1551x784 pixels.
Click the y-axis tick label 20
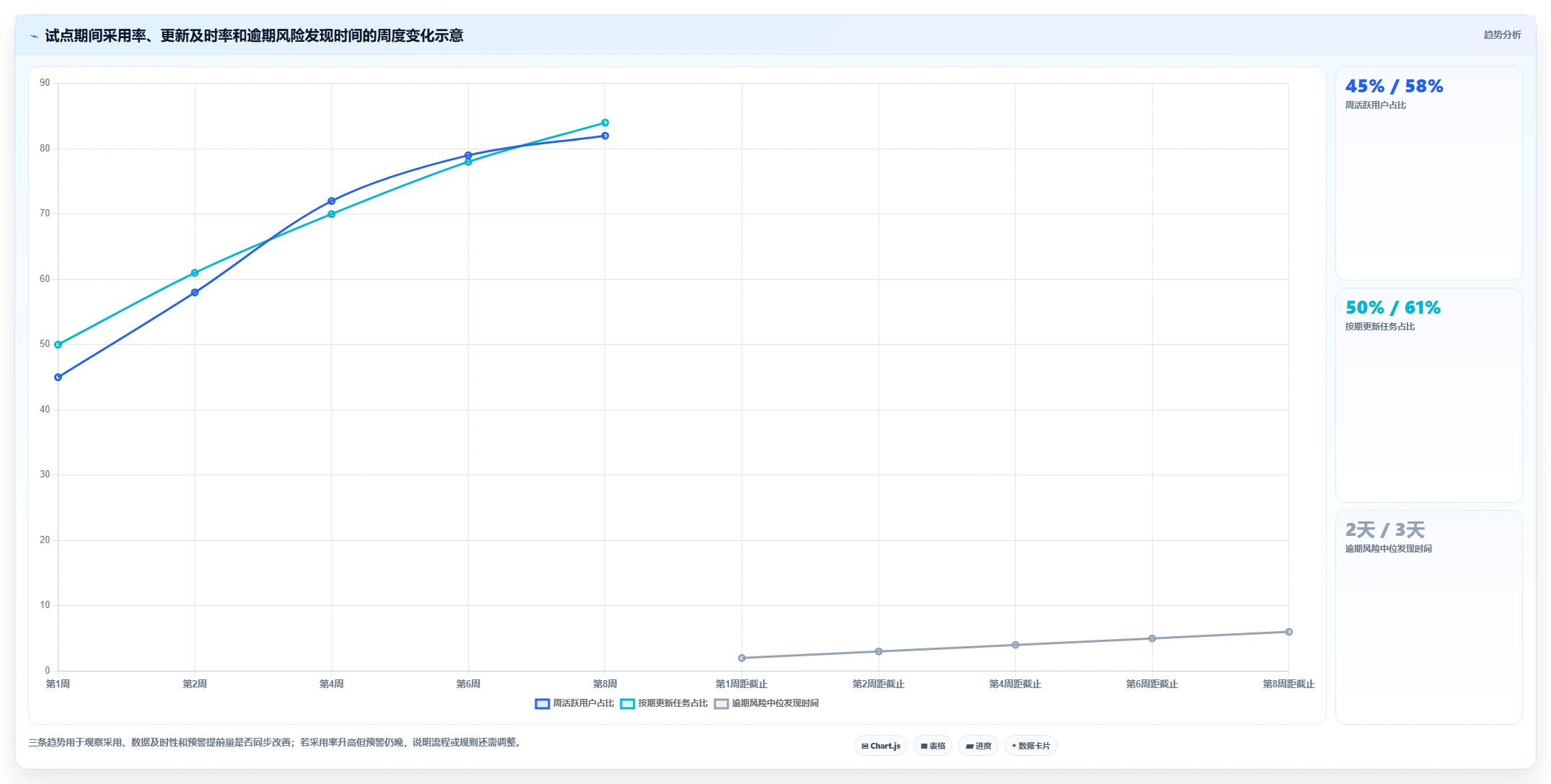[45, 540]
